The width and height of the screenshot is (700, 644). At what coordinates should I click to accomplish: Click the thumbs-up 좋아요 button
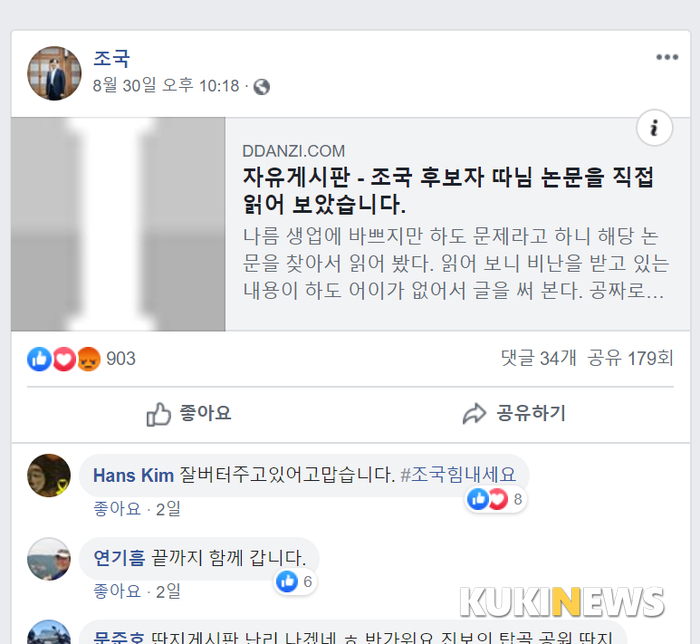point(189,414)
